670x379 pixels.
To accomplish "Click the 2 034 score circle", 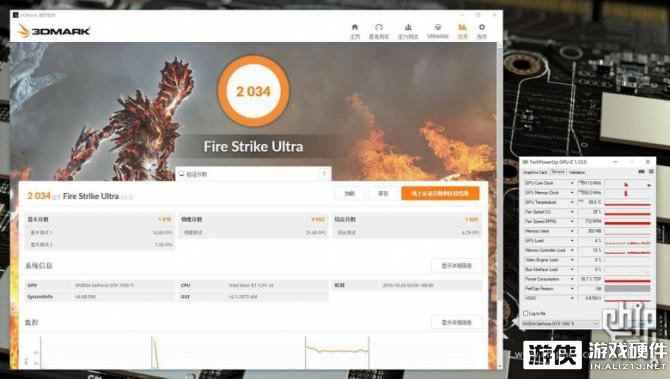I will (253, 91).
